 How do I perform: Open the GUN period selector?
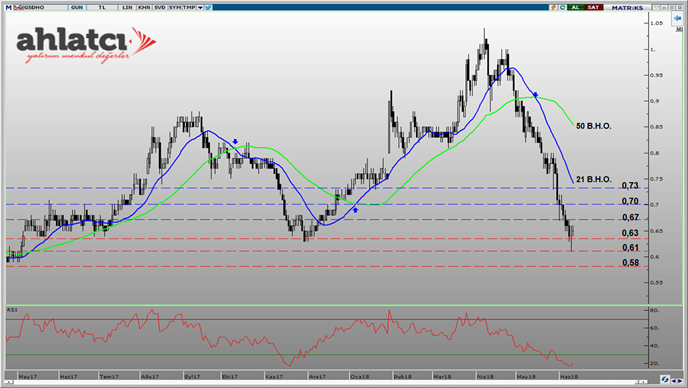(x=77, y=7)
